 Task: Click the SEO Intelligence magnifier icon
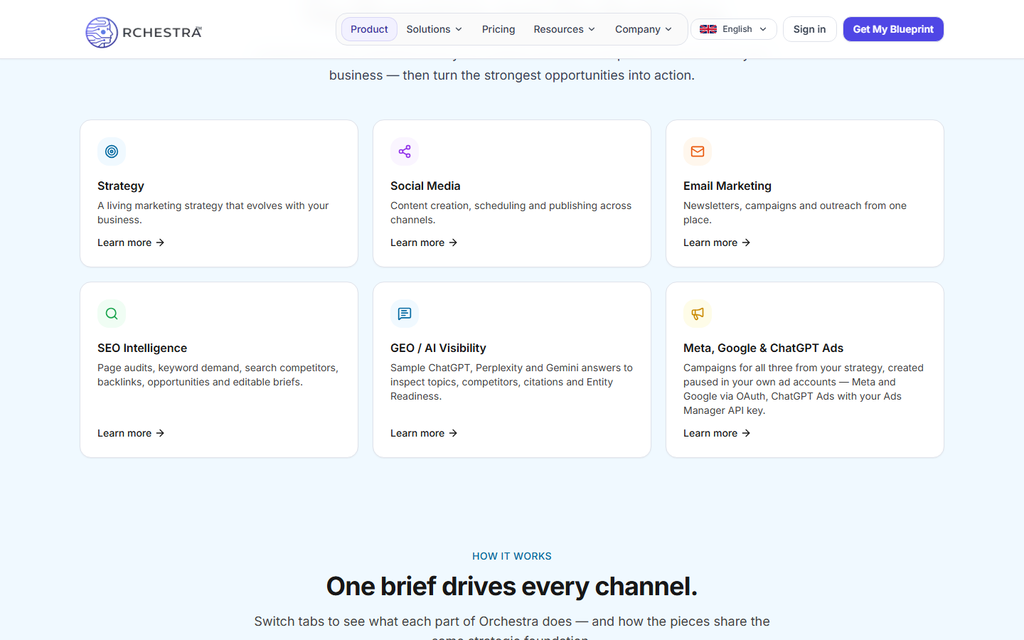click(x=112, y=313)
